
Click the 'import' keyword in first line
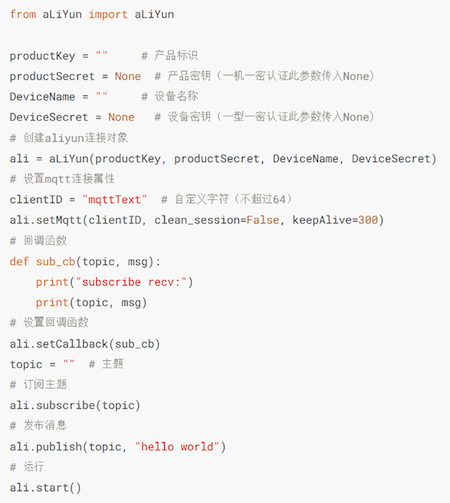(108, 14)
